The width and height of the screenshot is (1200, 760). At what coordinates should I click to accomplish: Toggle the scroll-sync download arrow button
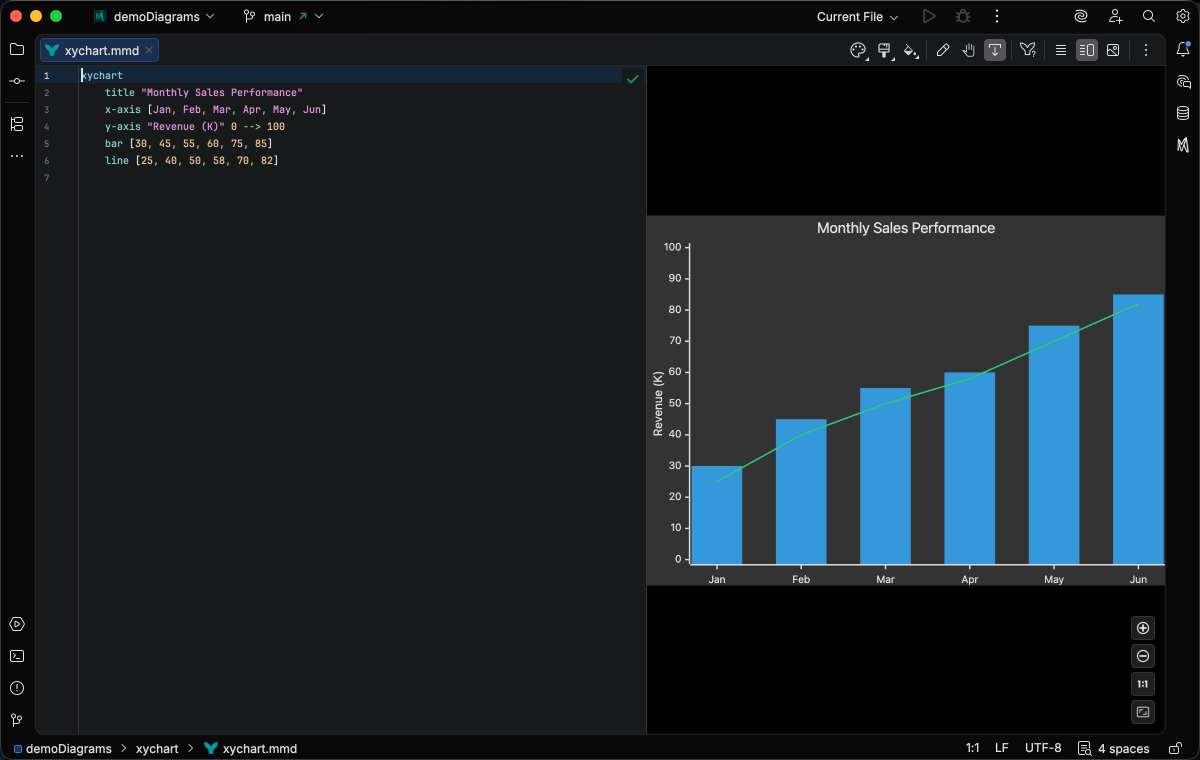coord(995,50)
